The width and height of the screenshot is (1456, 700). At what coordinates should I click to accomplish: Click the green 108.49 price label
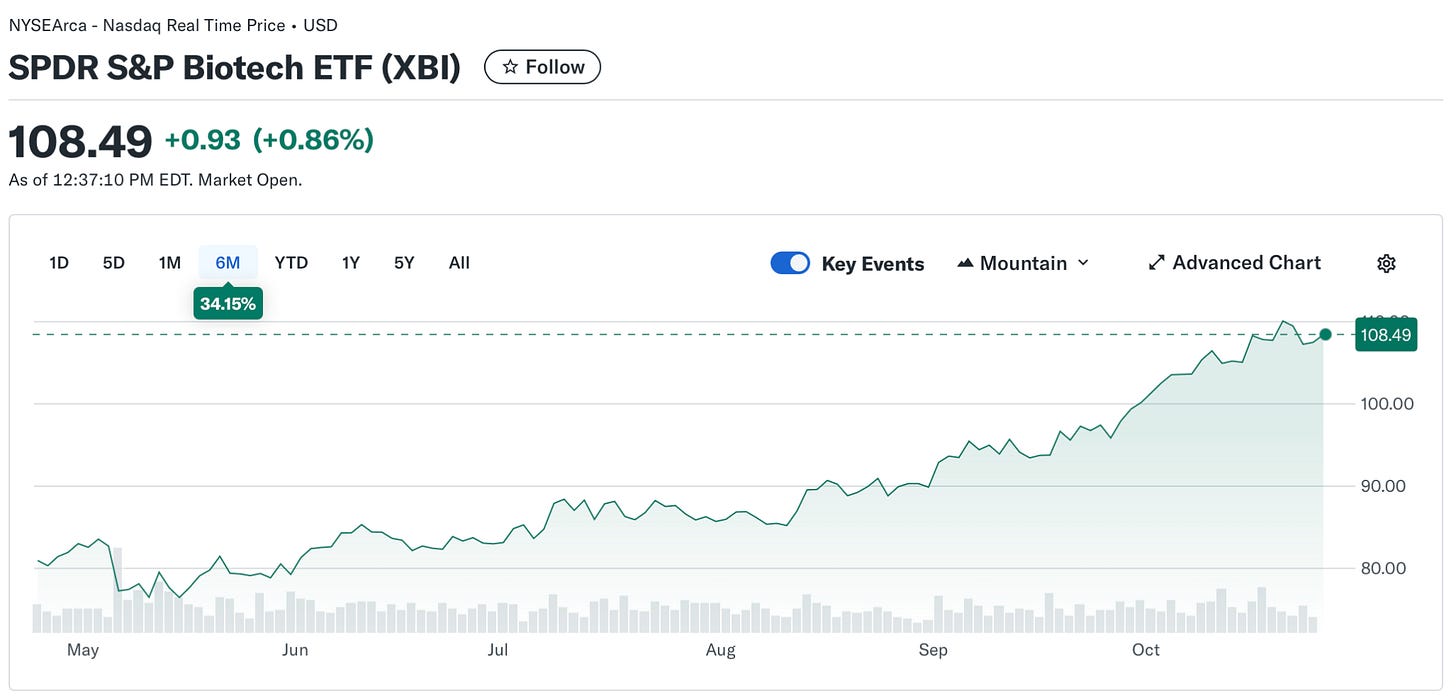1386,335
